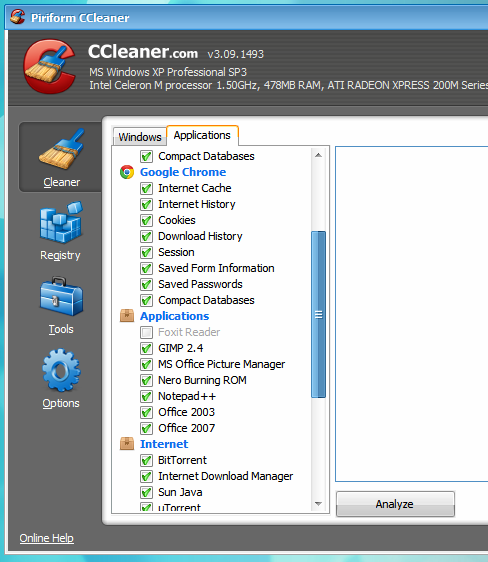Uncheck Chrome Session checkbox
Screen dimensions: 488x562
click(146, 252)
